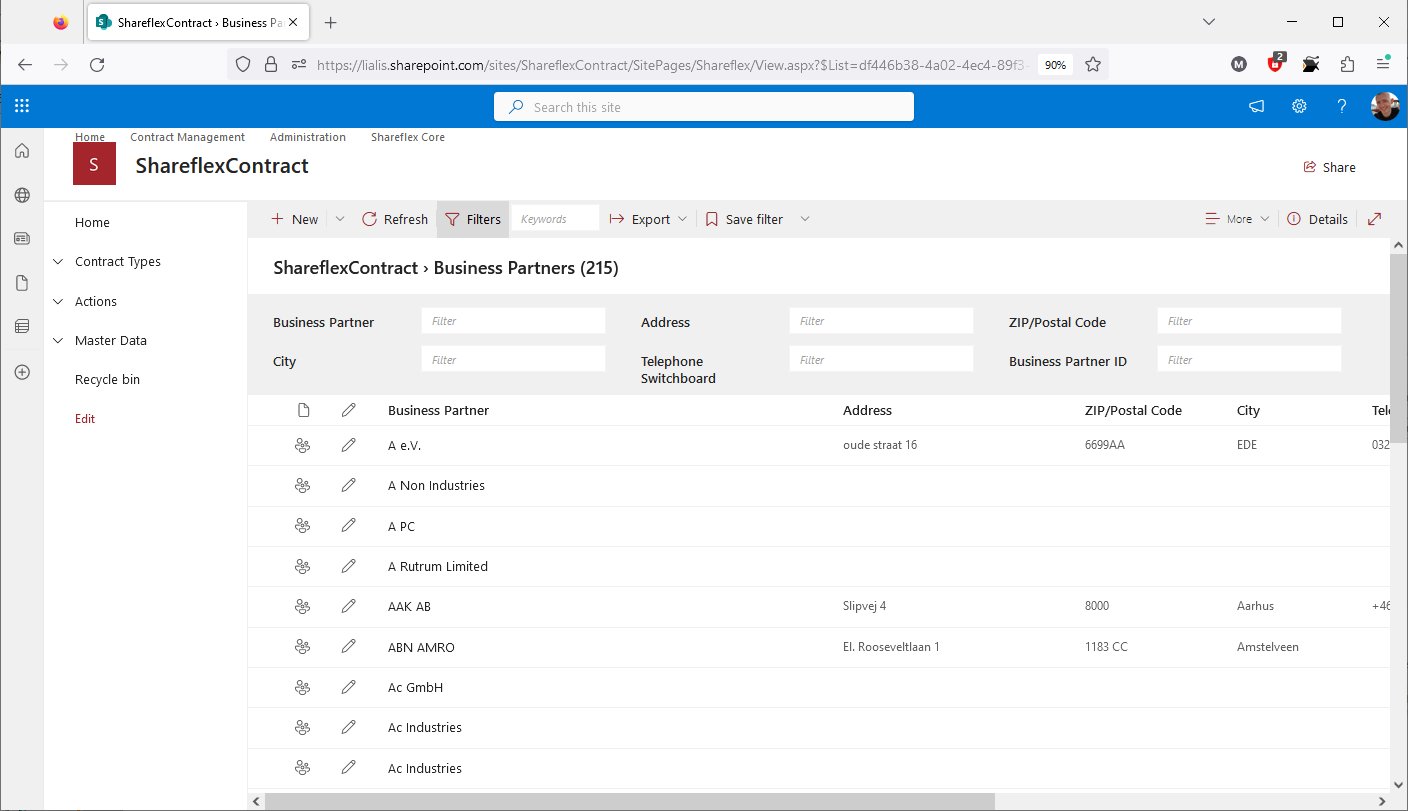This screenshot has width=1408, height=811.
Task: Click the Home icon in the left rail
Action: coord(22,151)
